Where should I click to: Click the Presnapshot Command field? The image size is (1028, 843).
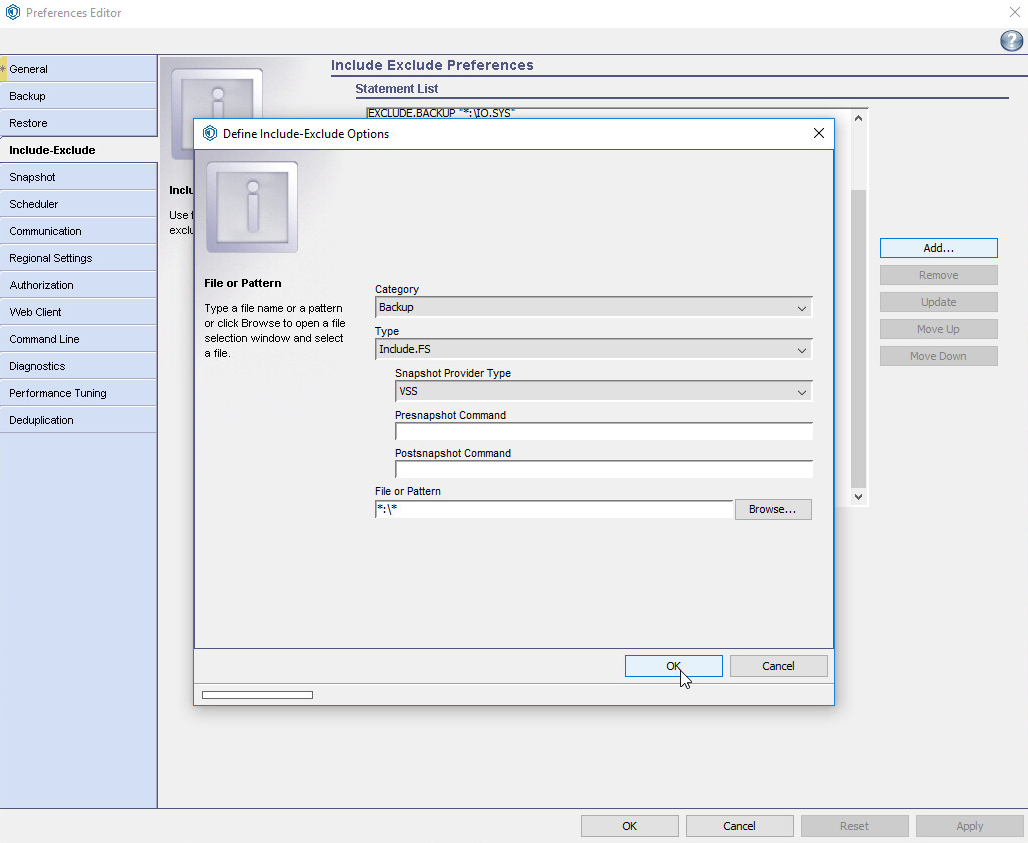[603, 432]
